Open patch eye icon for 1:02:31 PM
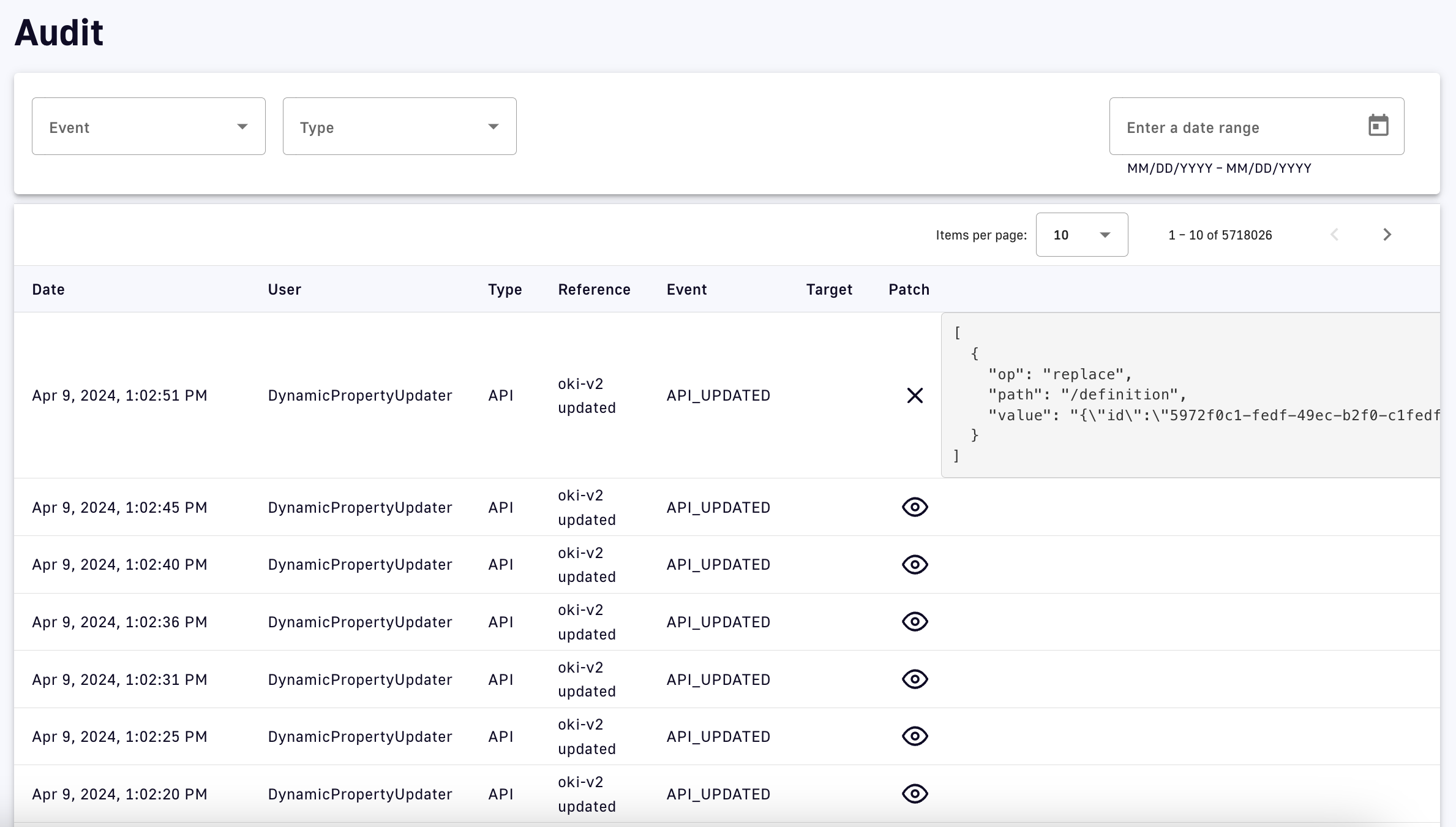This screenshot has height=827, width=1456. click(915, 679)
